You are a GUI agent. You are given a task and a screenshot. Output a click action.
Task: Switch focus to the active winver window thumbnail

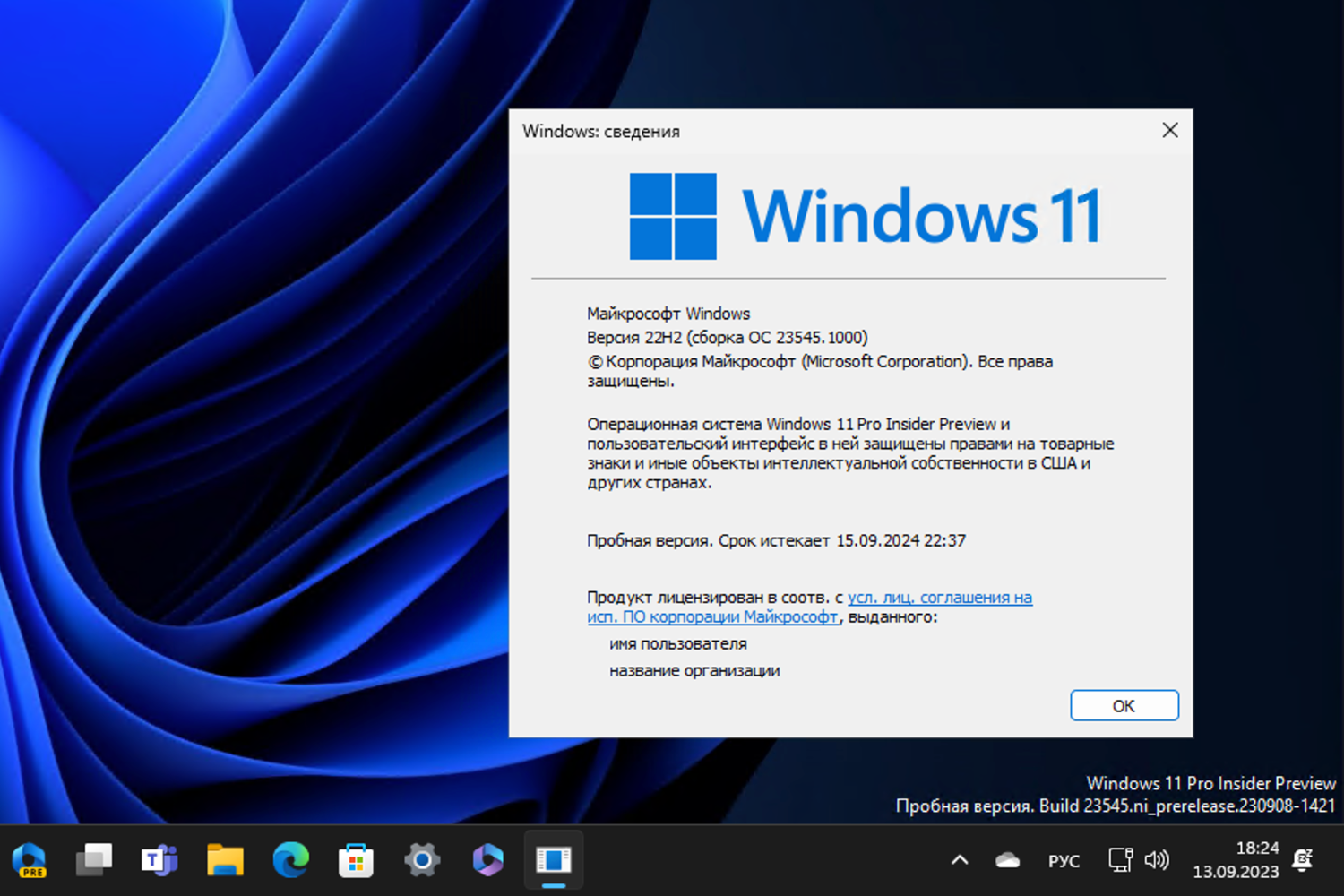pos(553,858)
